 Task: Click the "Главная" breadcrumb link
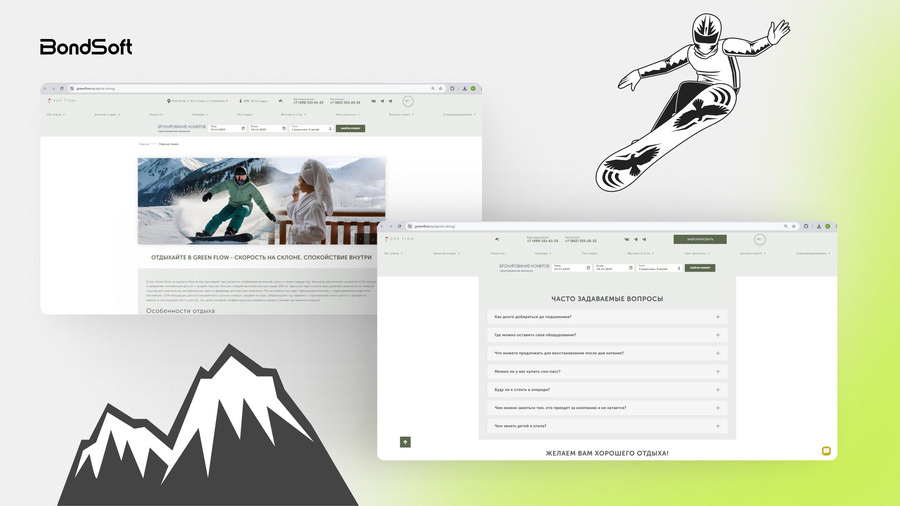144,145
